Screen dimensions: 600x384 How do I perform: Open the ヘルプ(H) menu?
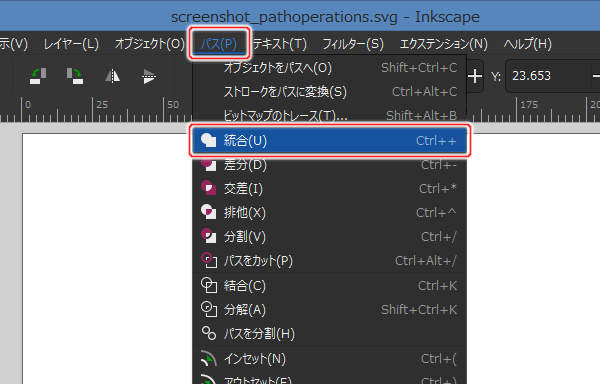coord(528,44)
